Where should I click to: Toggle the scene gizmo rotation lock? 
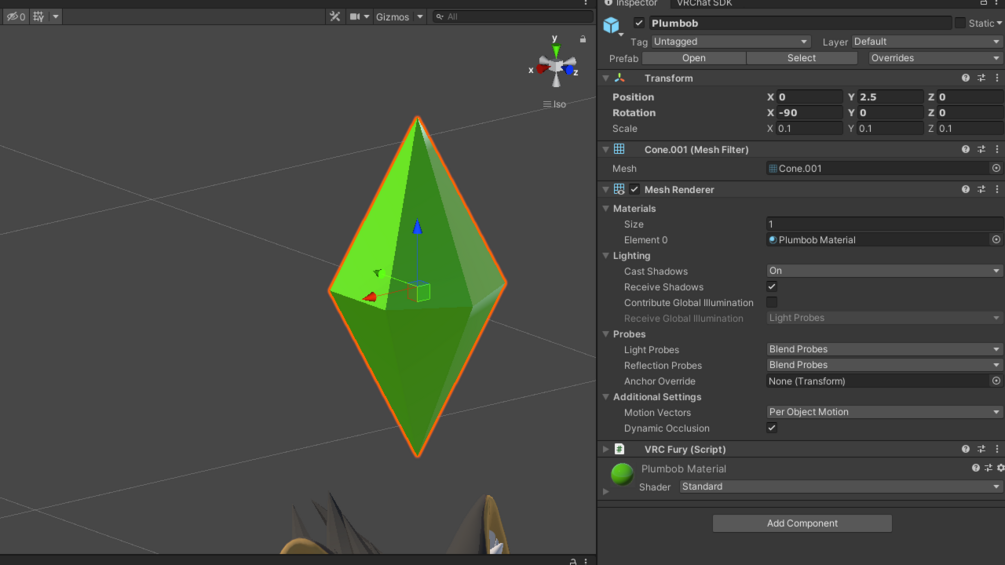point(583,39)
